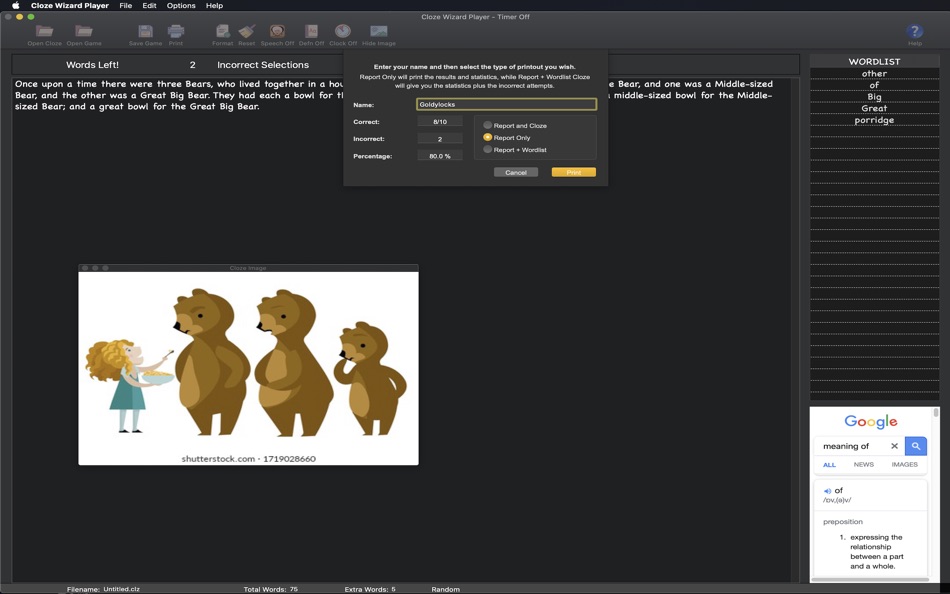Clear the Google search box with X

click(x=894, y=446)
